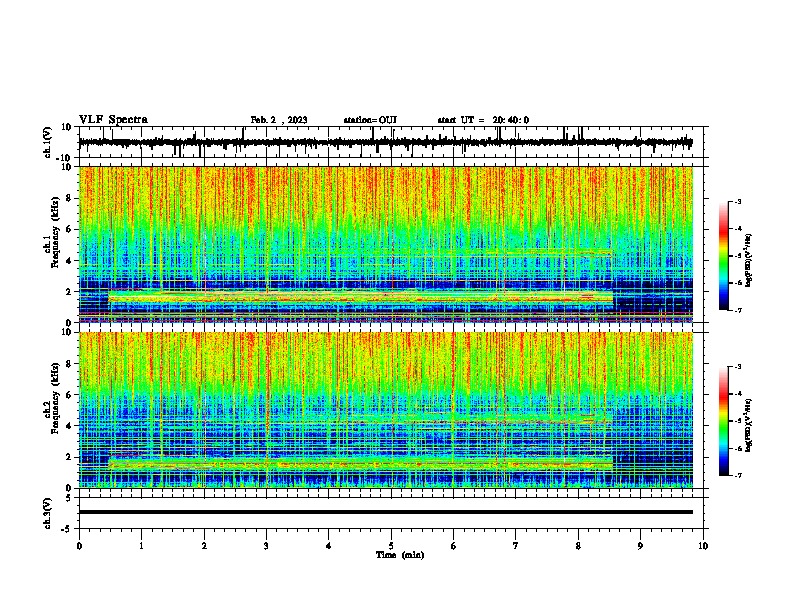Click time axis tick label "3"
792x612 pixels.
coord(266,546)
